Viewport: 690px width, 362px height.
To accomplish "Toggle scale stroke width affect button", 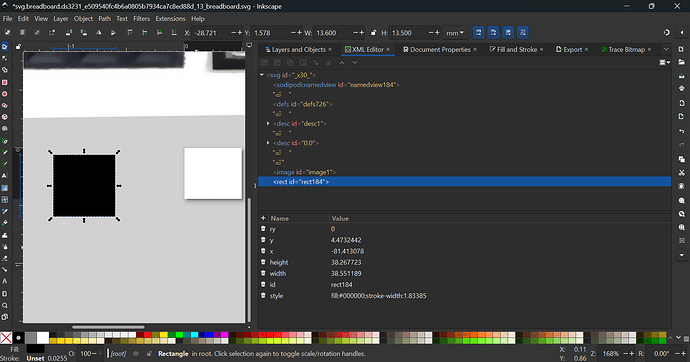I will pyautogui.click(x=478, y=33).
